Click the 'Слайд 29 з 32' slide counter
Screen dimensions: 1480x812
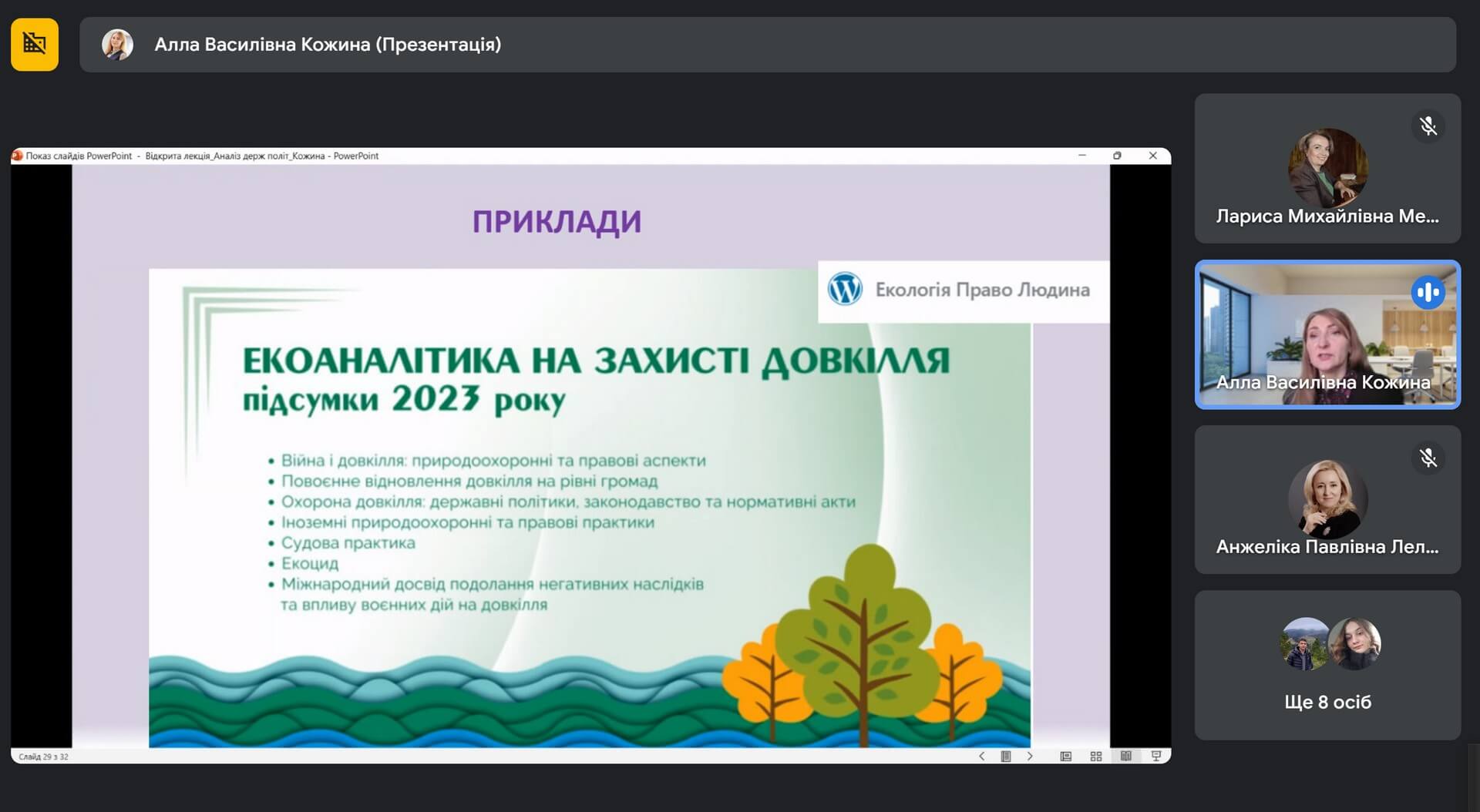point(43,757)
